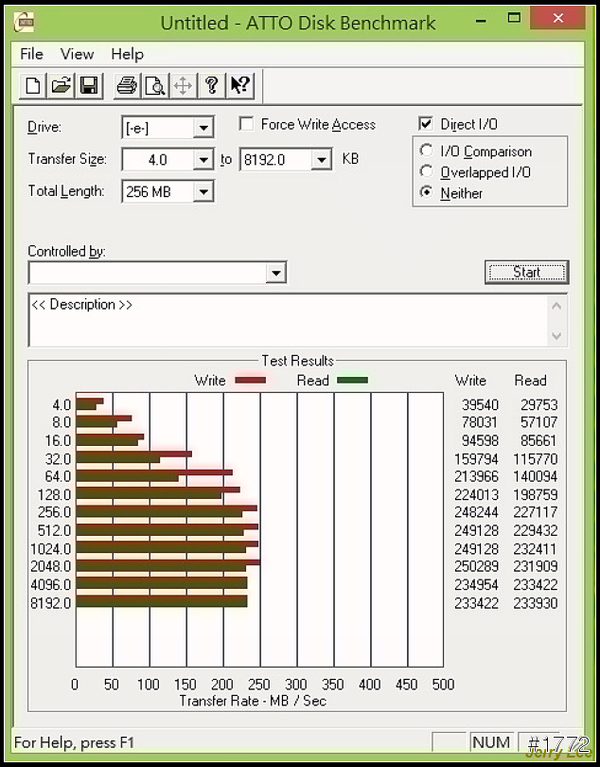Click the Open file toolbar icon
Viewport: 600px width, 767px height.
(61, 86)
